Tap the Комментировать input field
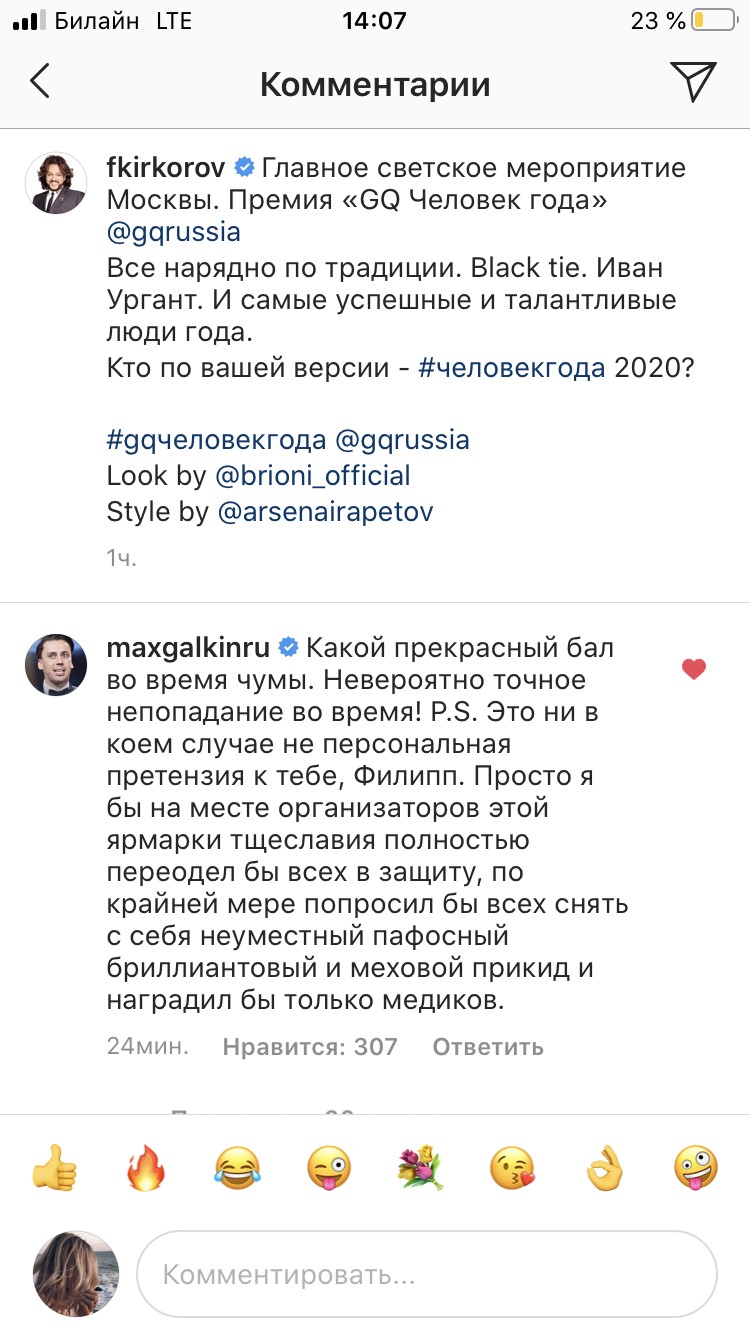The image size is (750, 1334). click(427, 1275)
